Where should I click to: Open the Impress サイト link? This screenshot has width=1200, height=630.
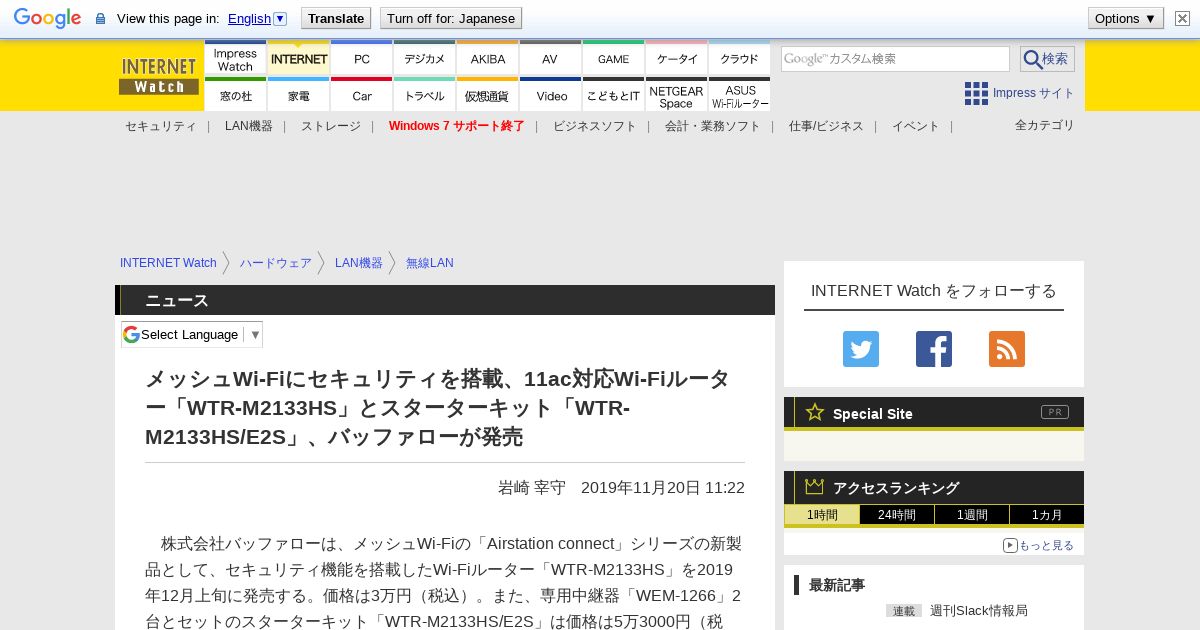pyautogui.click(x=1034, y=93)
